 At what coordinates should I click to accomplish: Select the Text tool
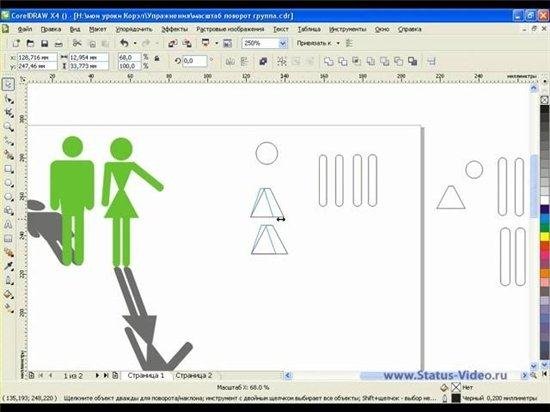8,224
